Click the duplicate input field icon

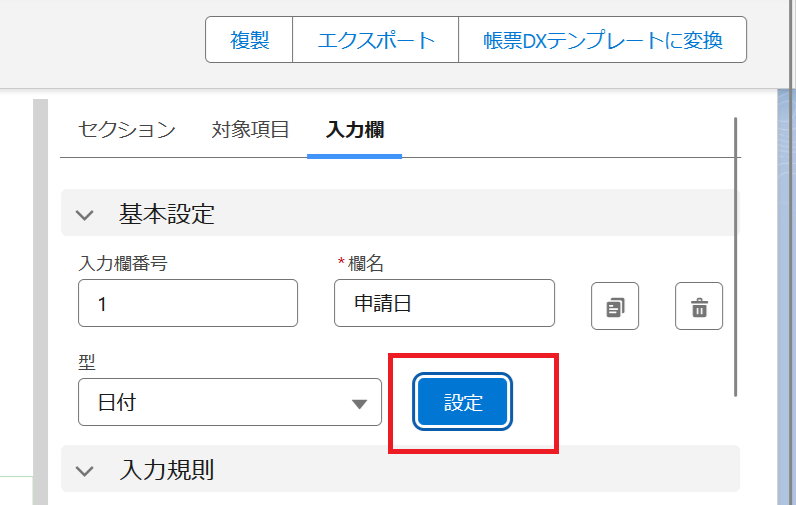click(615, 307)
